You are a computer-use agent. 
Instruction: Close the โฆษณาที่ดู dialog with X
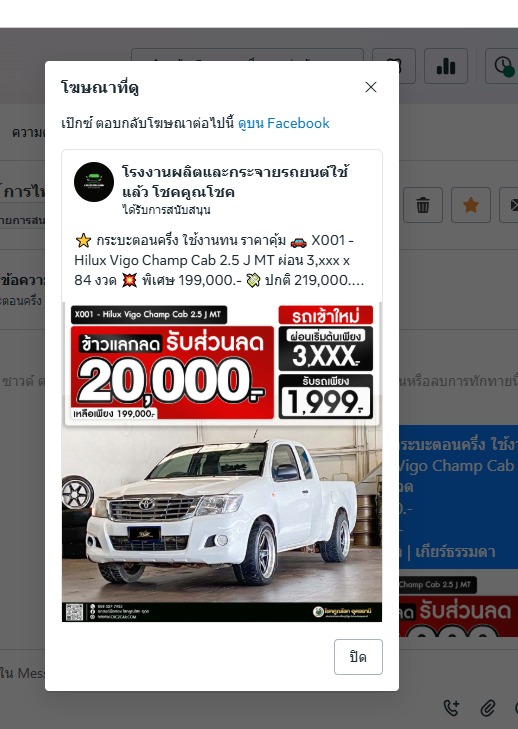click(x=371, y=87)
